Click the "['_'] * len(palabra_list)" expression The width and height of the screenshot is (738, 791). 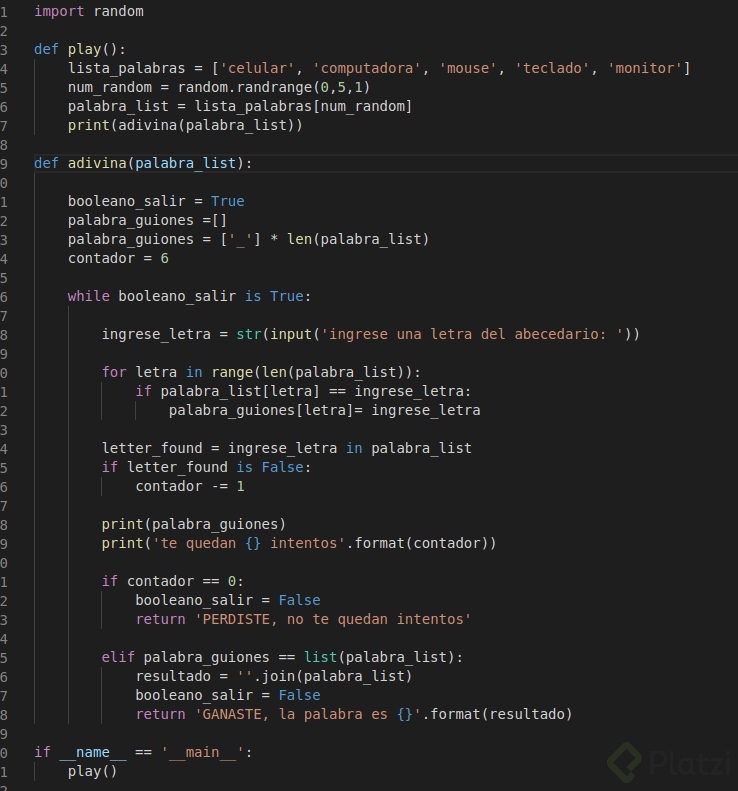[324, 239]
